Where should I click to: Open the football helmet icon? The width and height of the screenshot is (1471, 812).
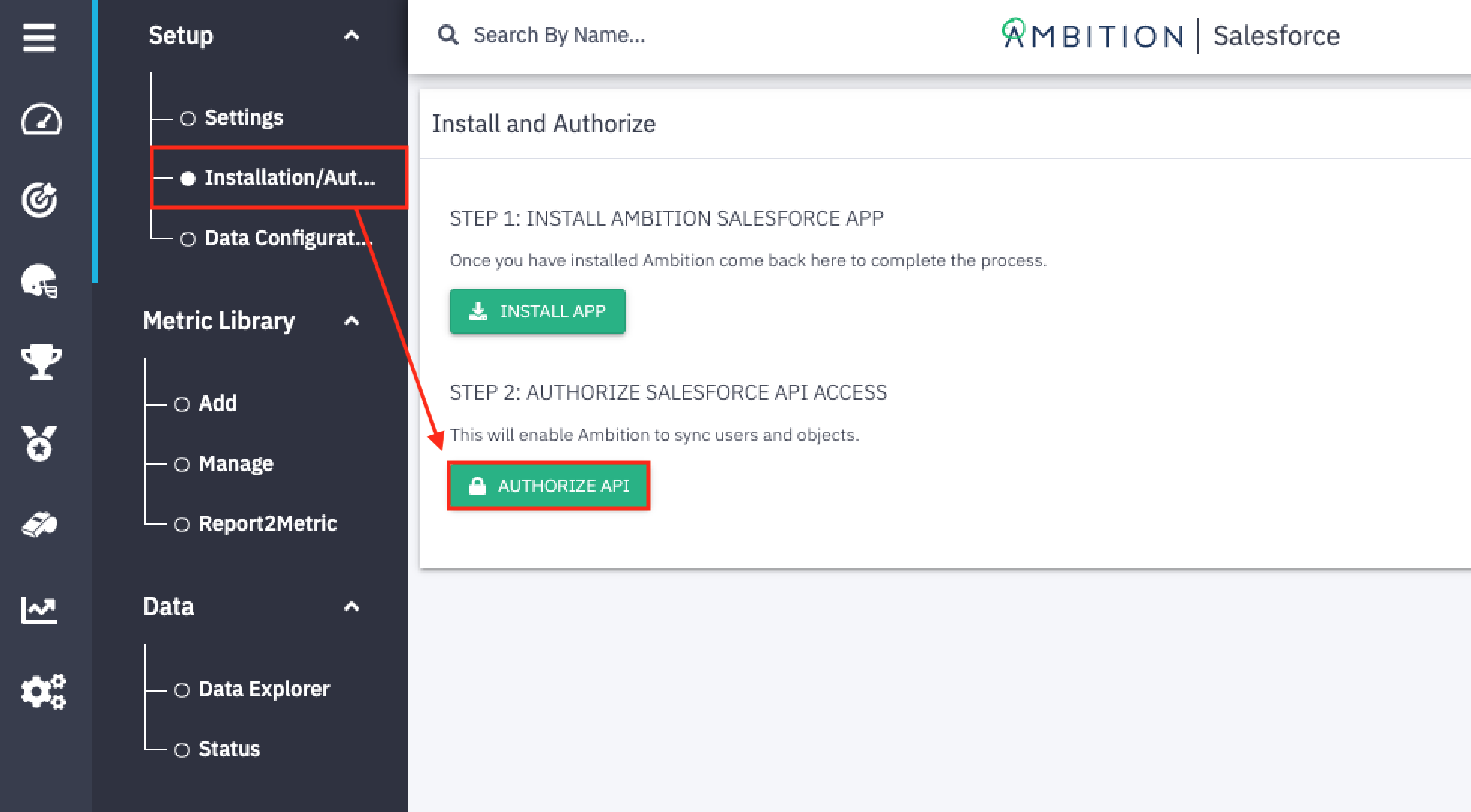click(x=40, y=280)
